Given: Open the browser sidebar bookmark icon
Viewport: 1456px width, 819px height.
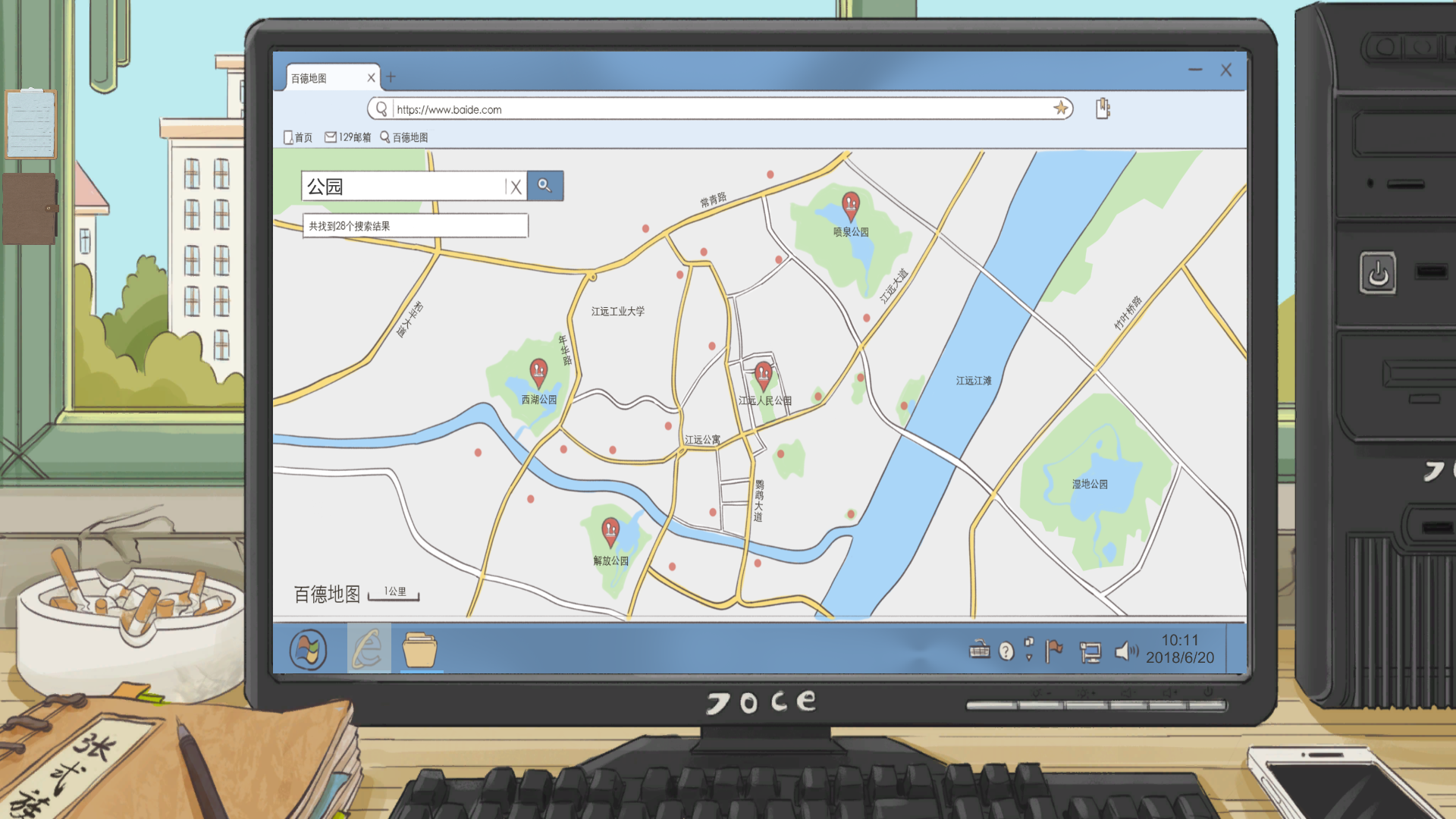Looking at the screenshot, I should [x=1103, y=108].
